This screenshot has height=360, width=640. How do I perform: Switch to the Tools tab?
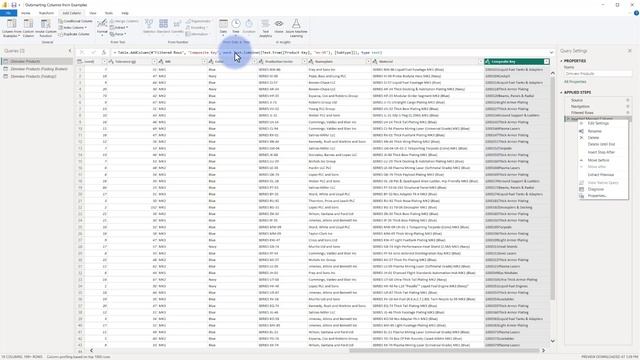[109, 13]
